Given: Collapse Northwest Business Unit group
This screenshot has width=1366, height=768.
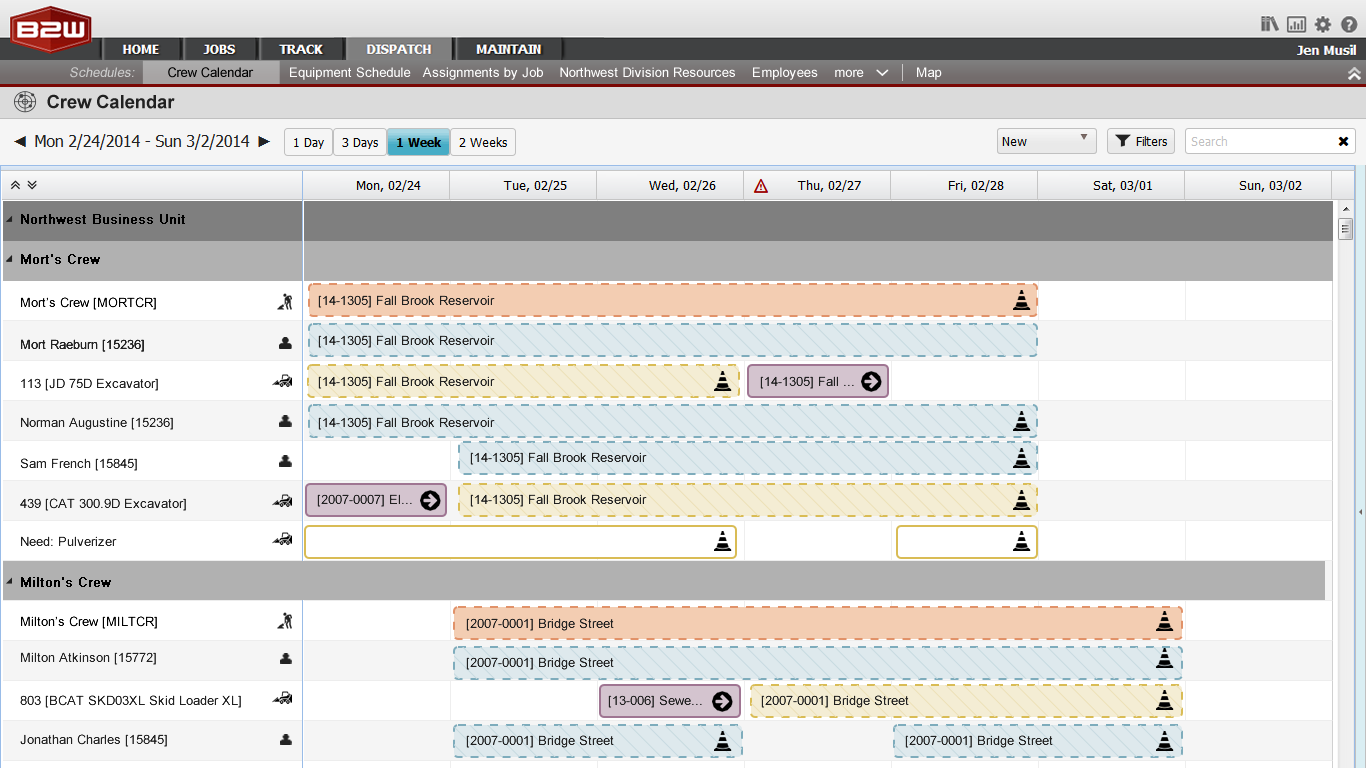Looking at the screenshot, I should click(x=9, y=219).
